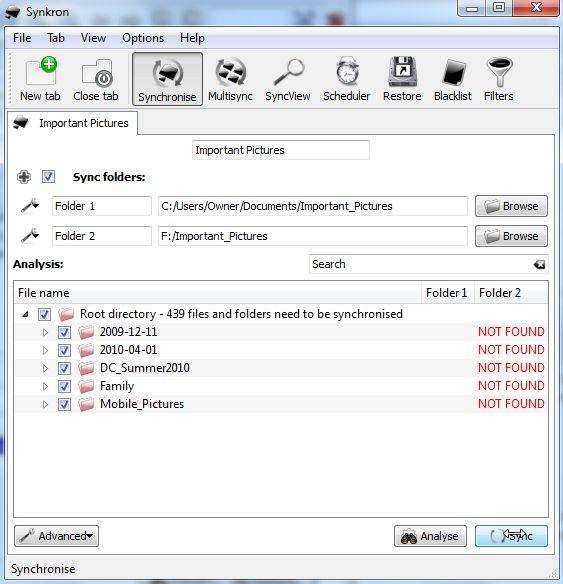Click the Search input field
563x584 pixels.
tap(428, 264)
